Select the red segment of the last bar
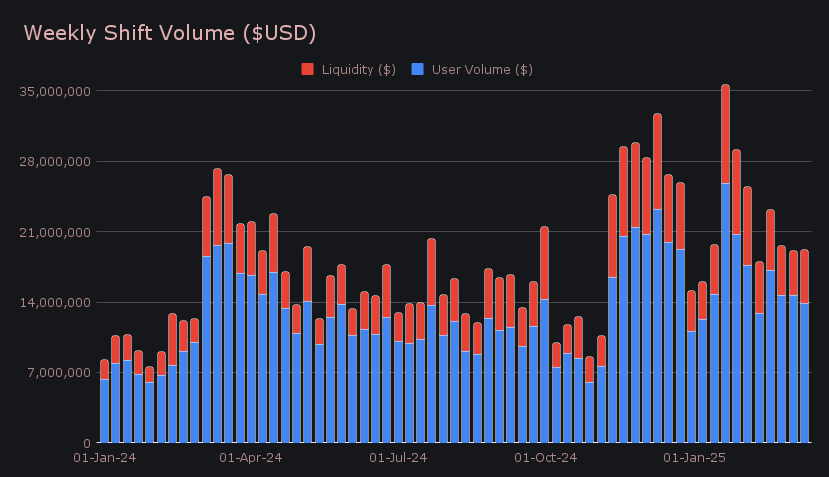The height and width of the screenshot is (477, 829). tap(804, 276)
